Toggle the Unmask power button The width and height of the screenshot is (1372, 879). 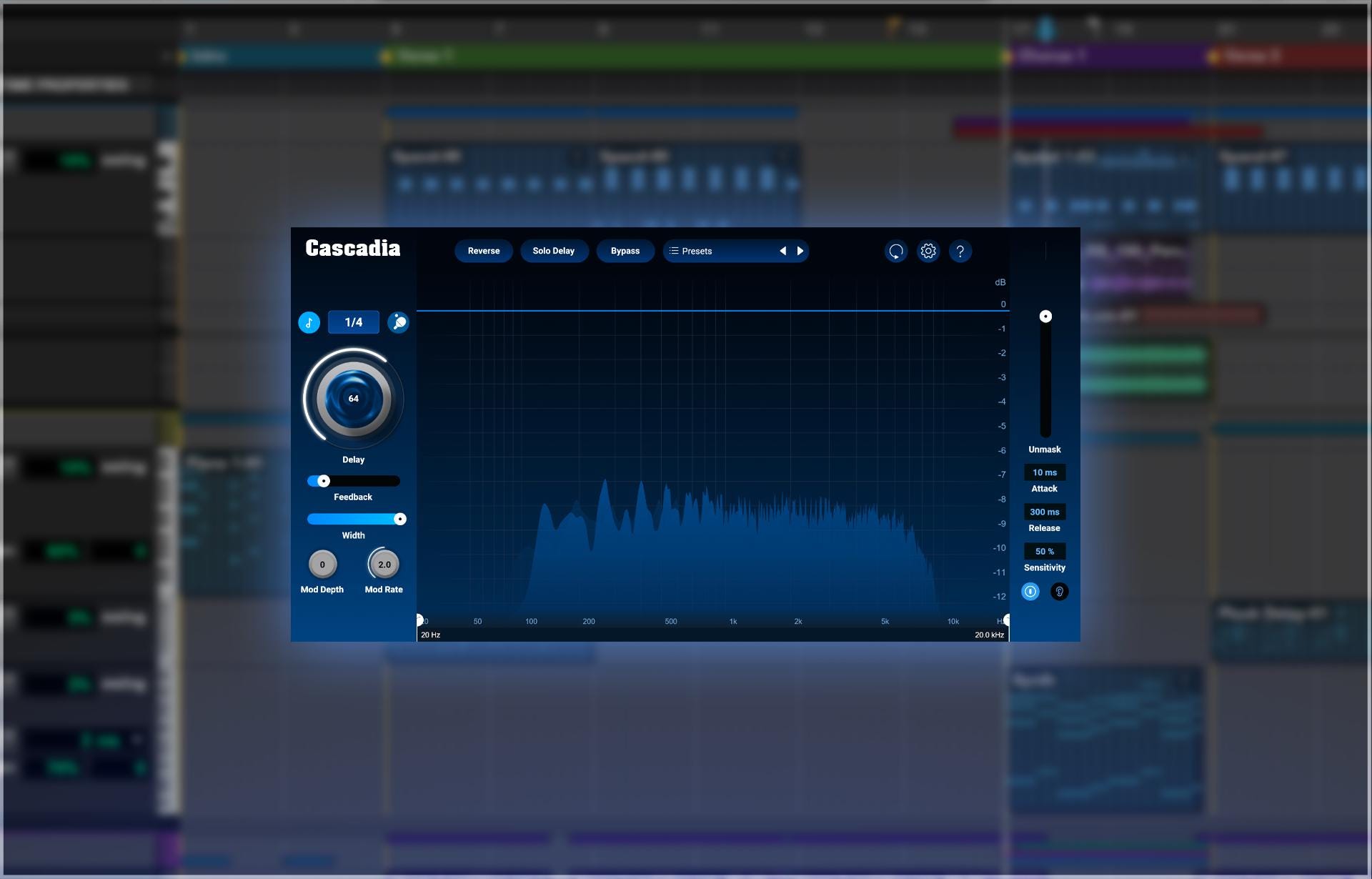1030,591
